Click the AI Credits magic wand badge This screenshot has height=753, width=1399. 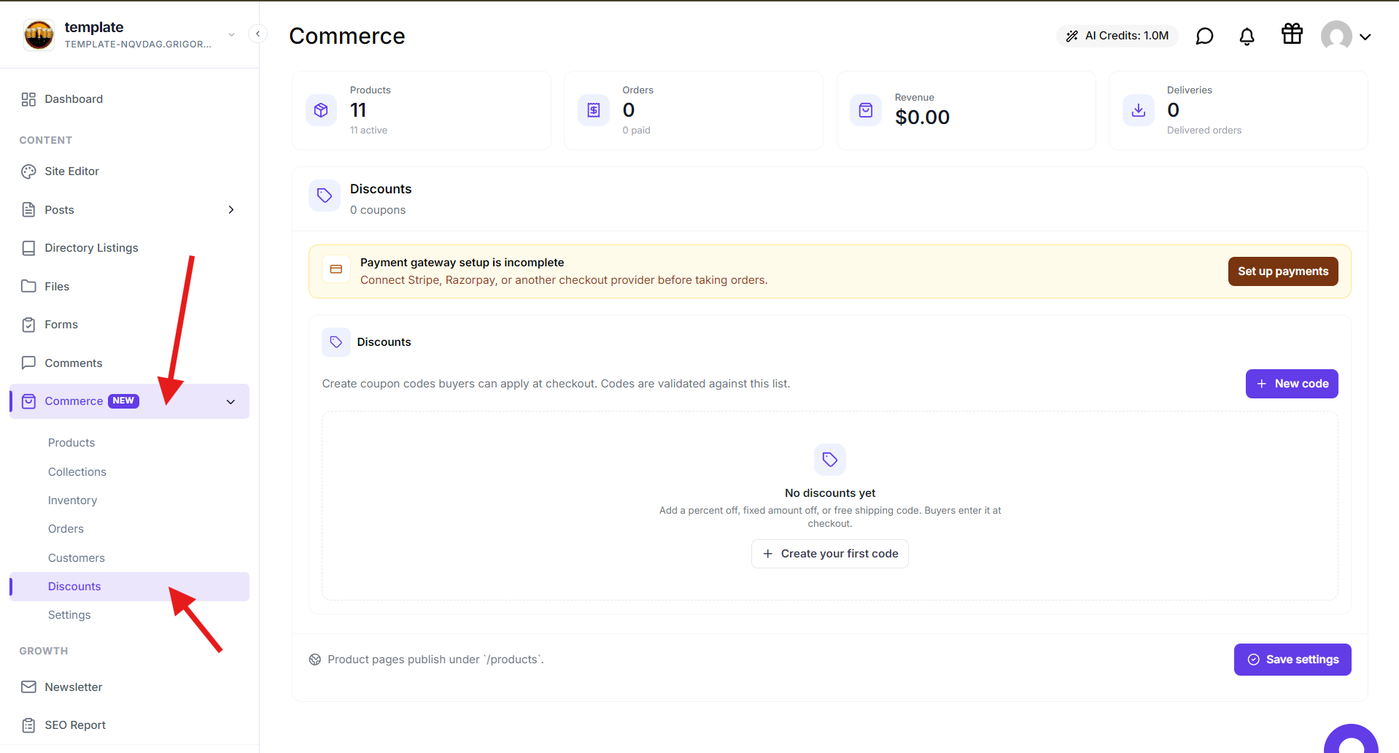click(1117, 36)
